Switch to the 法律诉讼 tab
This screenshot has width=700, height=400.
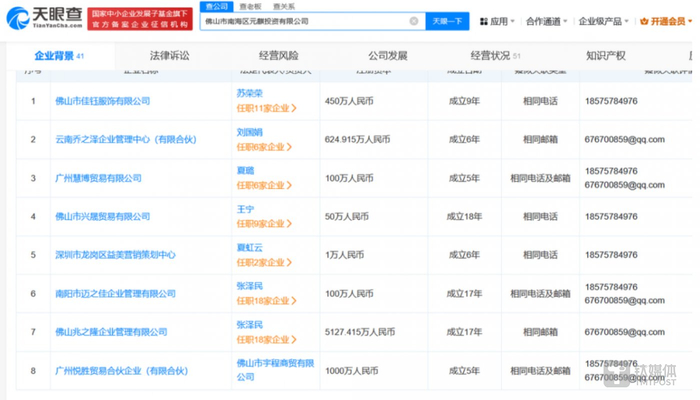click(x=170, y=57)
